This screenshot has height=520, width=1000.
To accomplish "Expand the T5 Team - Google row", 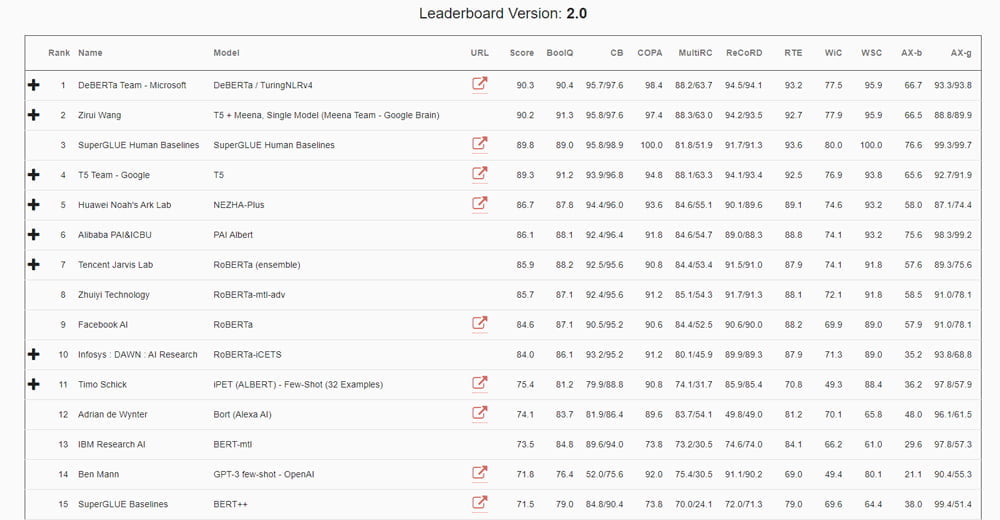I will coord(34,175).
